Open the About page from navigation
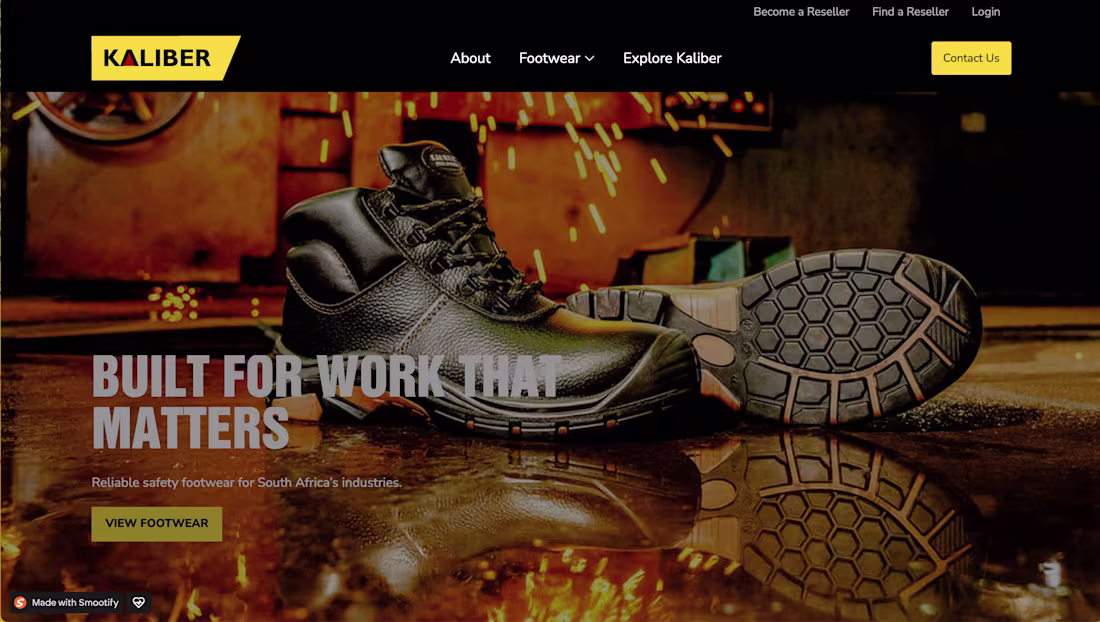The height and width of the screenshot is (622, 1100). (x=470, y=58)
